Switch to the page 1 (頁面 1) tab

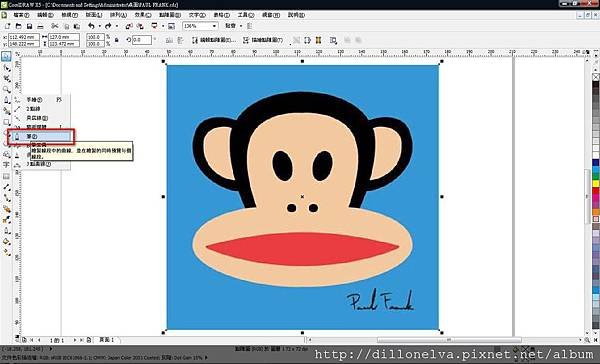coord(107,340)
